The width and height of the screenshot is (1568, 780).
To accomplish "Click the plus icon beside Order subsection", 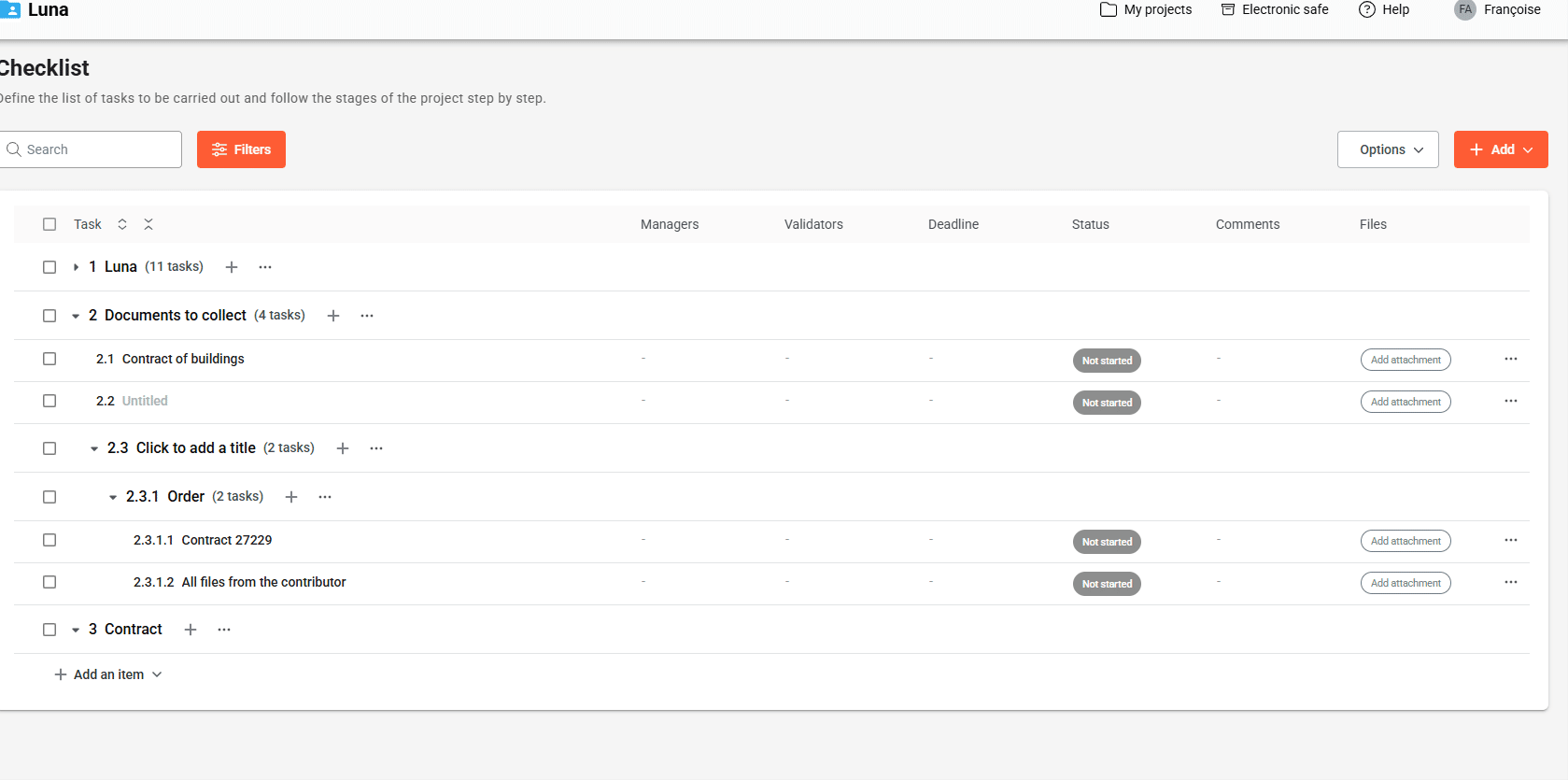I will 291,497.
